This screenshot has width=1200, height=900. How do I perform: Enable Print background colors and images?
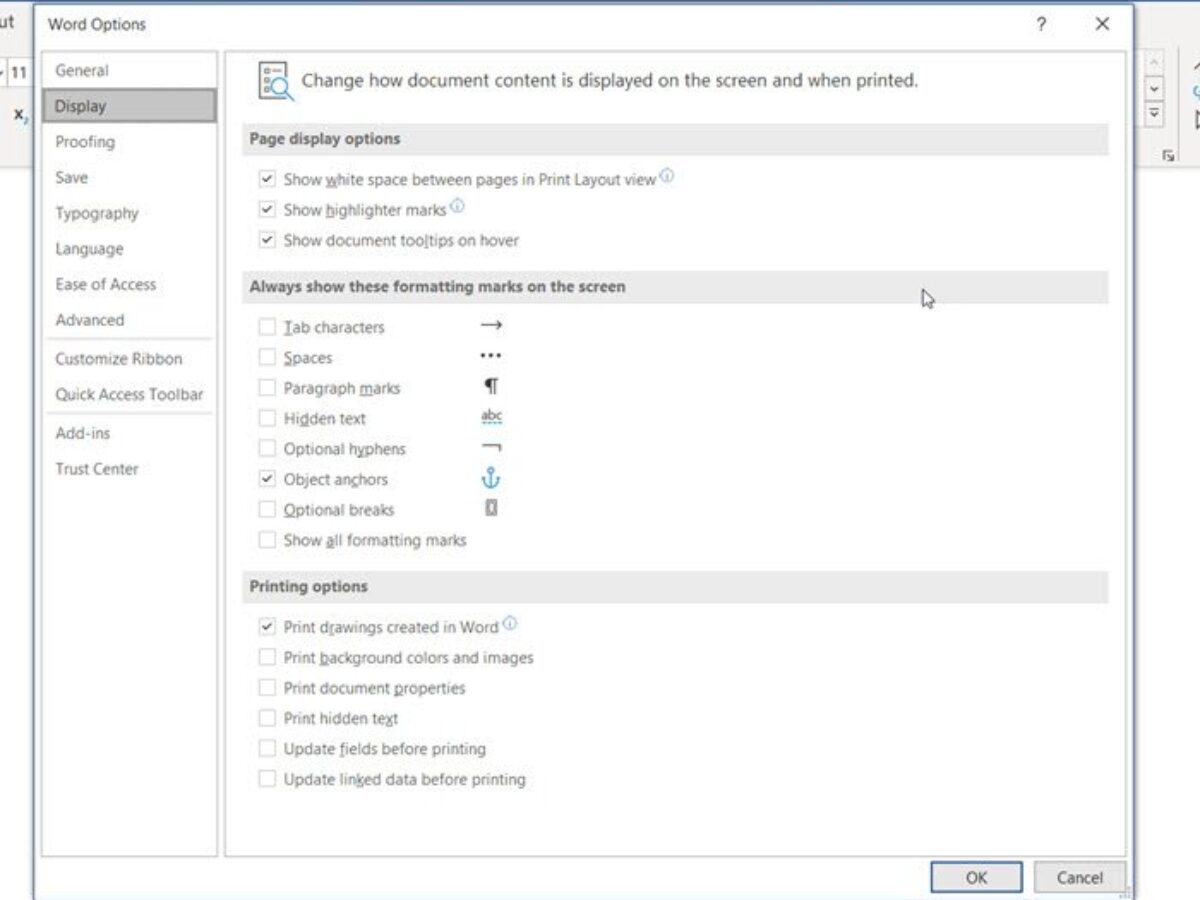(x=267, y=657)
